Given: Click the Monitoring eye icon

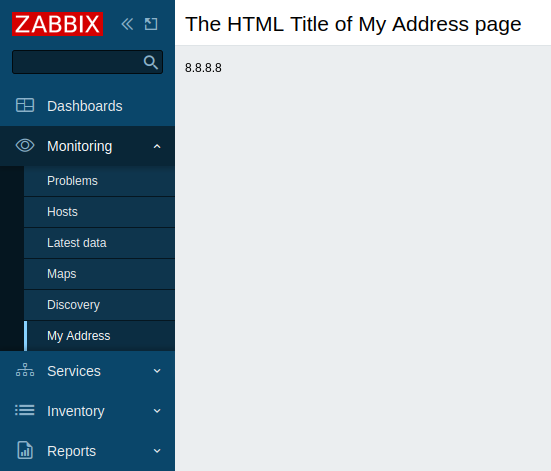Looking at the screenshot, I should point(25,146).
